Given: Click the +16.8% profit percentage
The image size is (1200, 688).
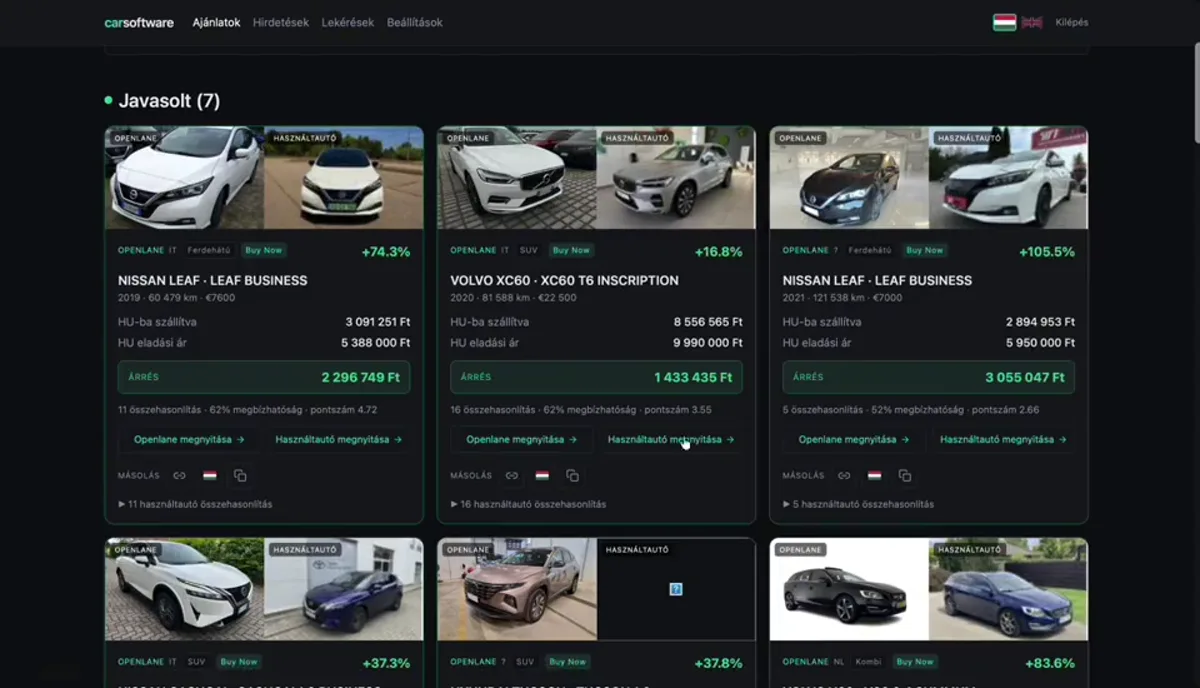Looking at the screenshot, I should pos(719,252).
